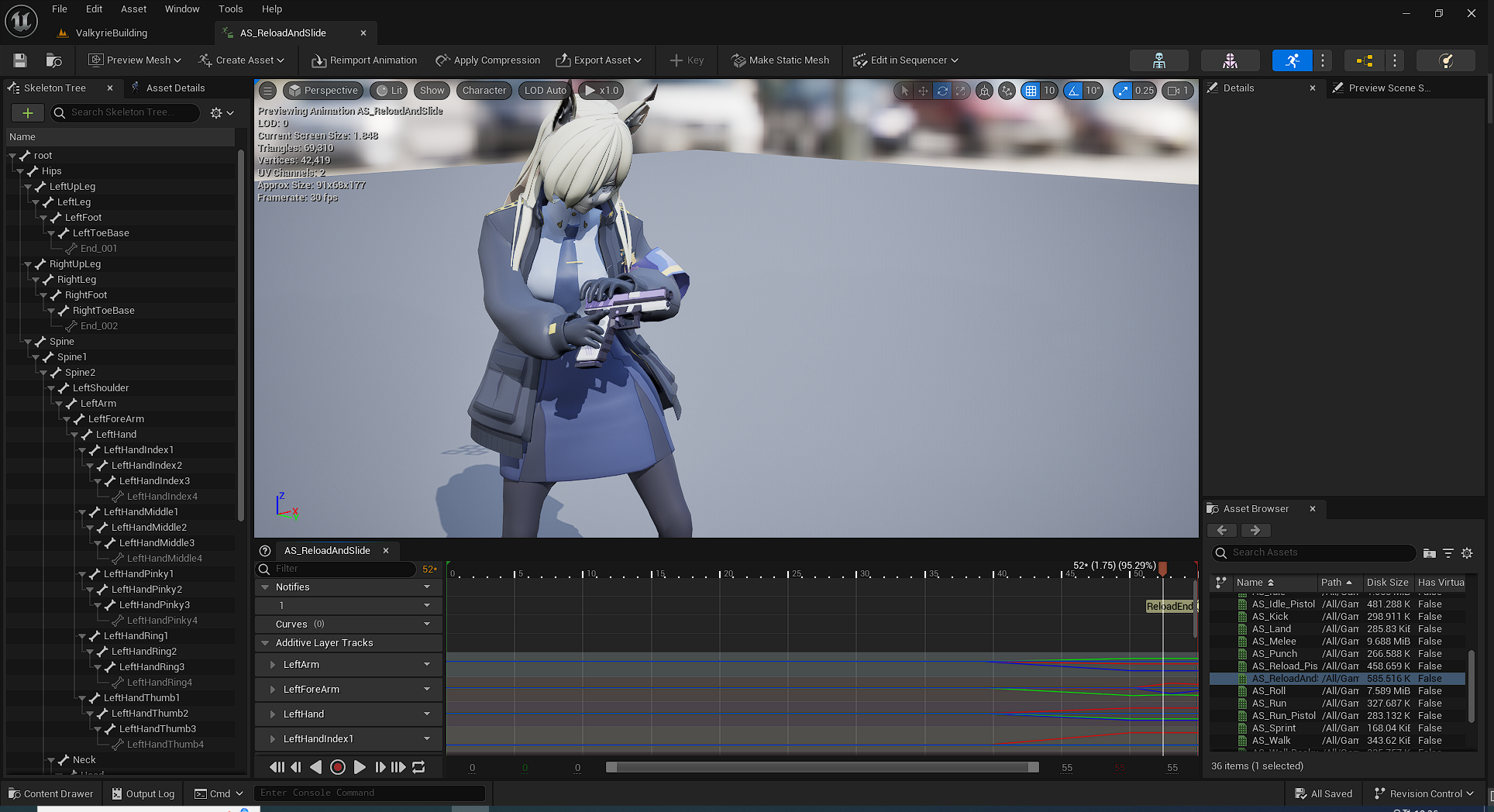Screen dimensions: 1494x812
Task: Collapse the Notifies track section
Action: (266, 587)
